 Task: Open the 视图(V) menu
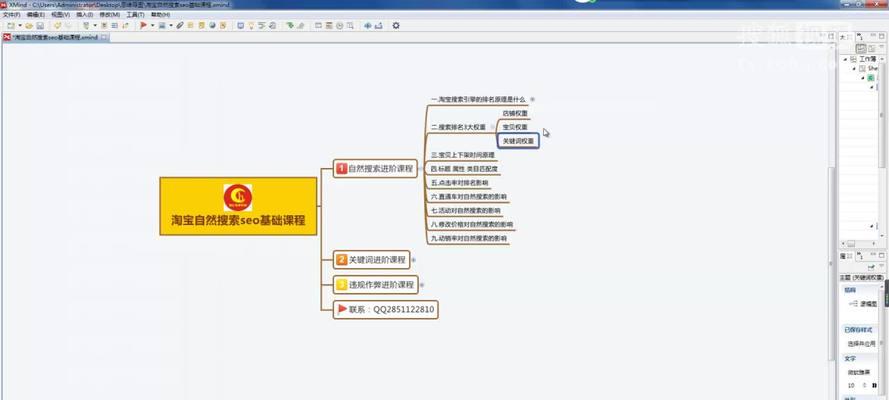pos(60,14)
